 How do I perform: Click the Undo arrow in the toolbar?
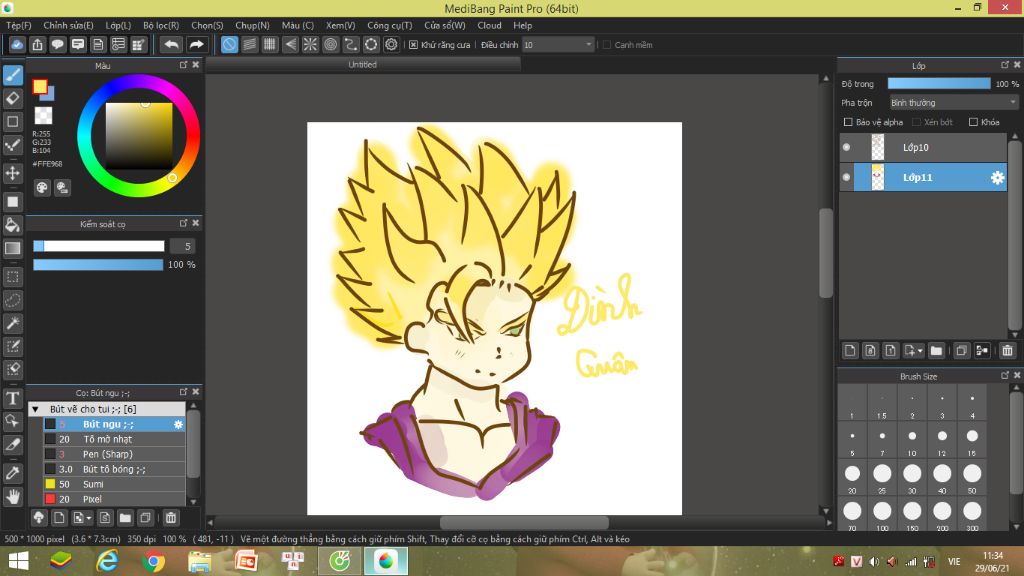coord(171,44)
